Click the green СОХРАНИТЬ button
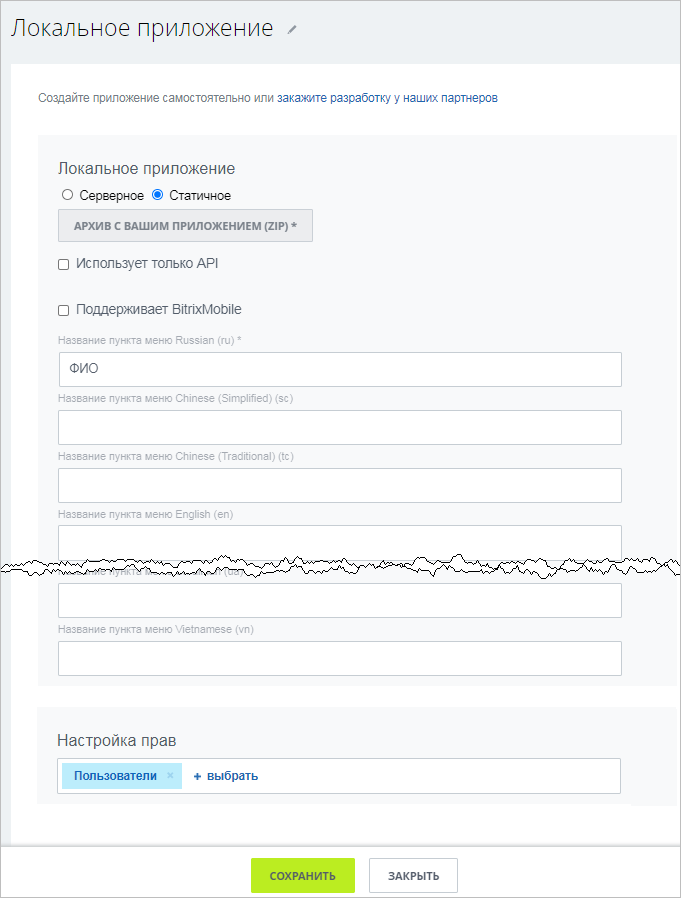Viewport: 681px width, 898px height. point(303,876)
